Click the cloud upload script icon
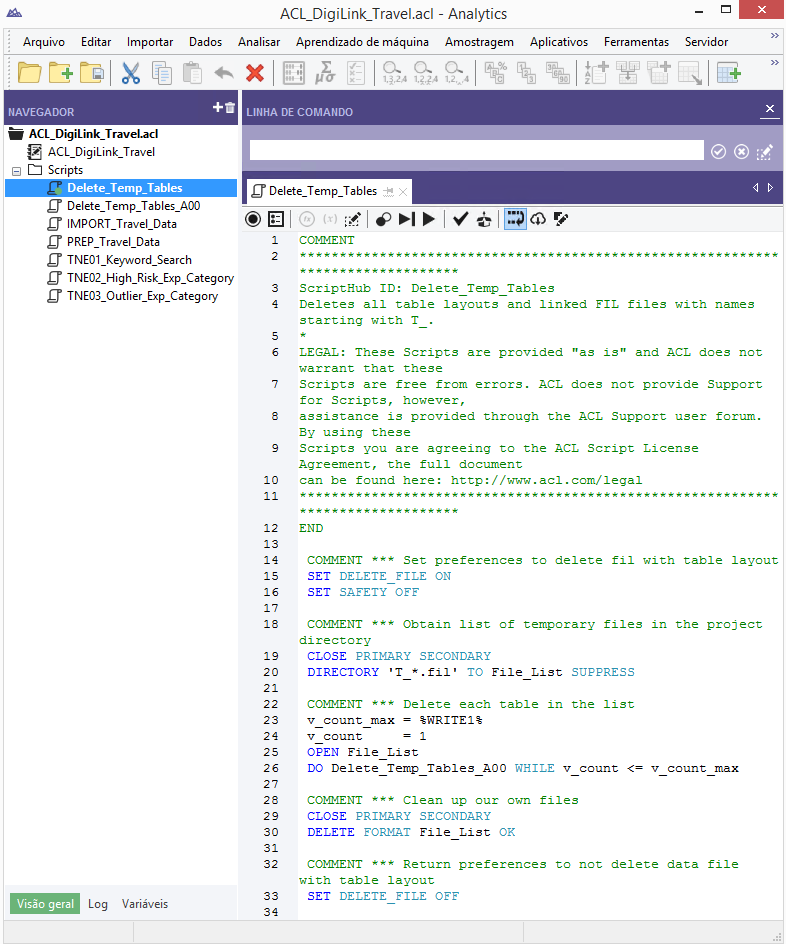 click(x=538, y=219)
